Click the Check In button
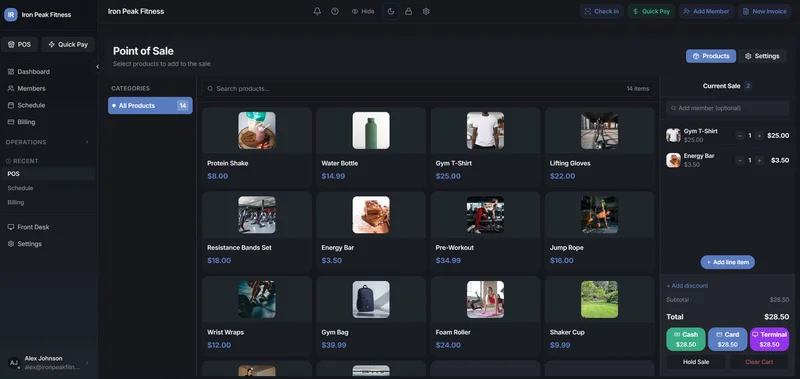800x379 pixels. [x=602, y=11]
